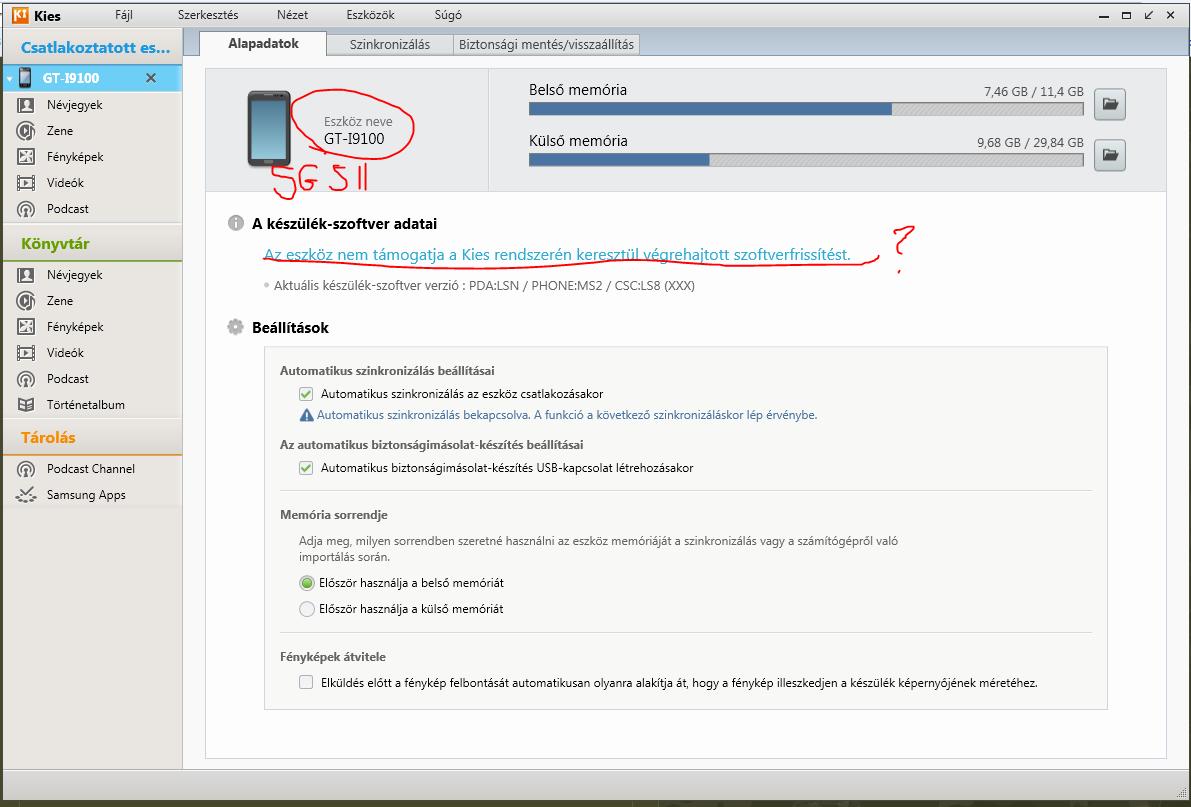The image size is (1191, 807).
Task: Click the '9,68 GB / 29,84 GB' value
Action: [1030, 143]
